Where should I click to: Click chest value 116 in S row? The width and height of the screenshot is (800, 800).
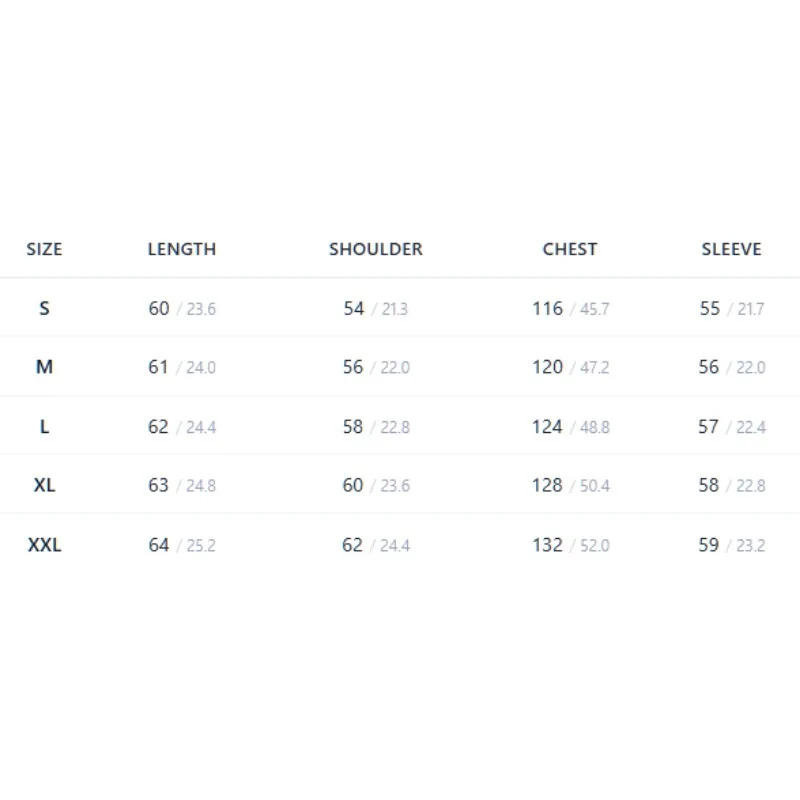pos(547,308)
